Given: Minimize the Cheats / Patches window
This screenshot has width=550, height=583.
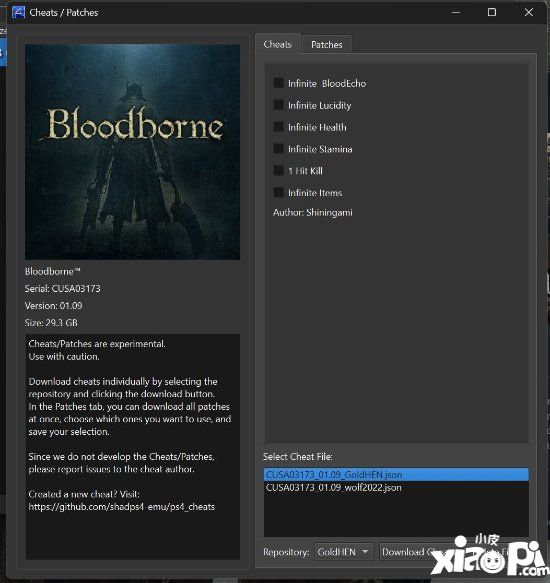Looking at the screenshot, I should tap(456, 12).
